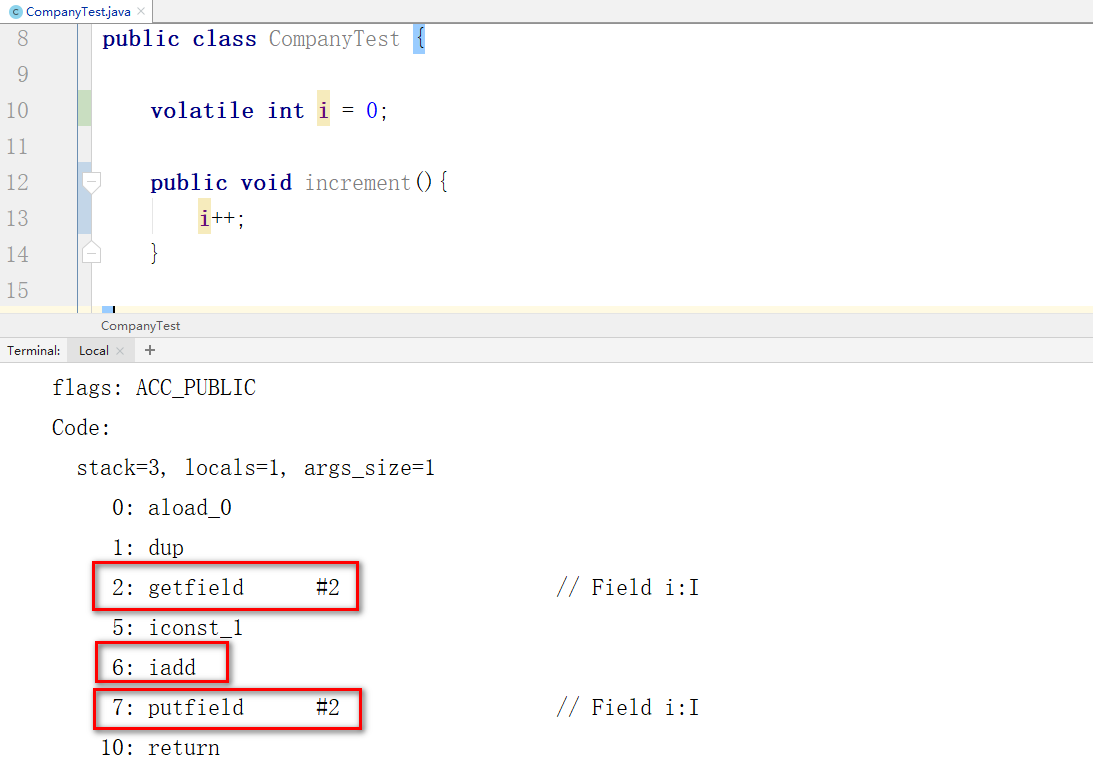
Task: Click the Terminal: panel label
Action: pos(33,351)
